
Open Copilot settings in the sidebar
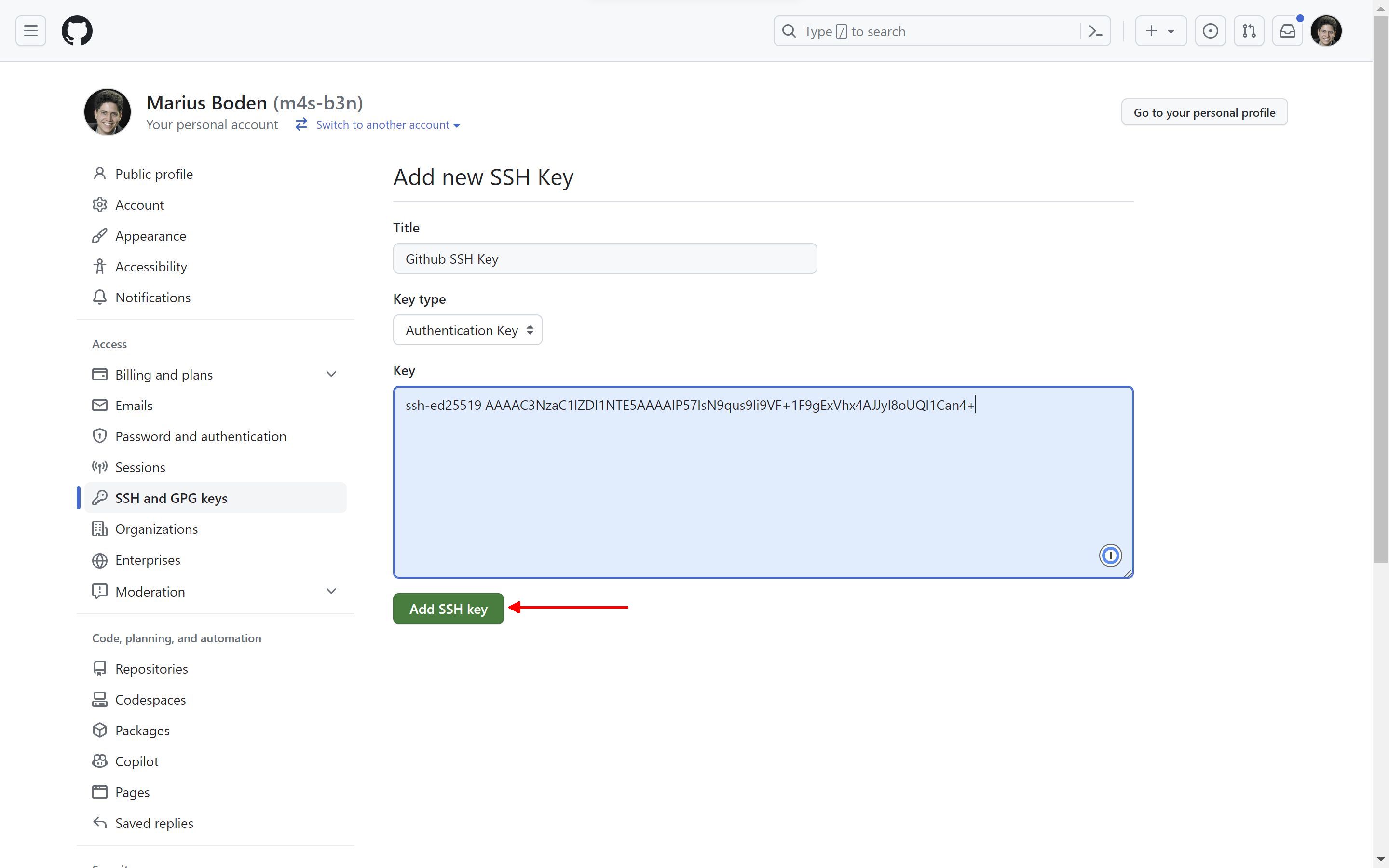click(x=136, y=761)
